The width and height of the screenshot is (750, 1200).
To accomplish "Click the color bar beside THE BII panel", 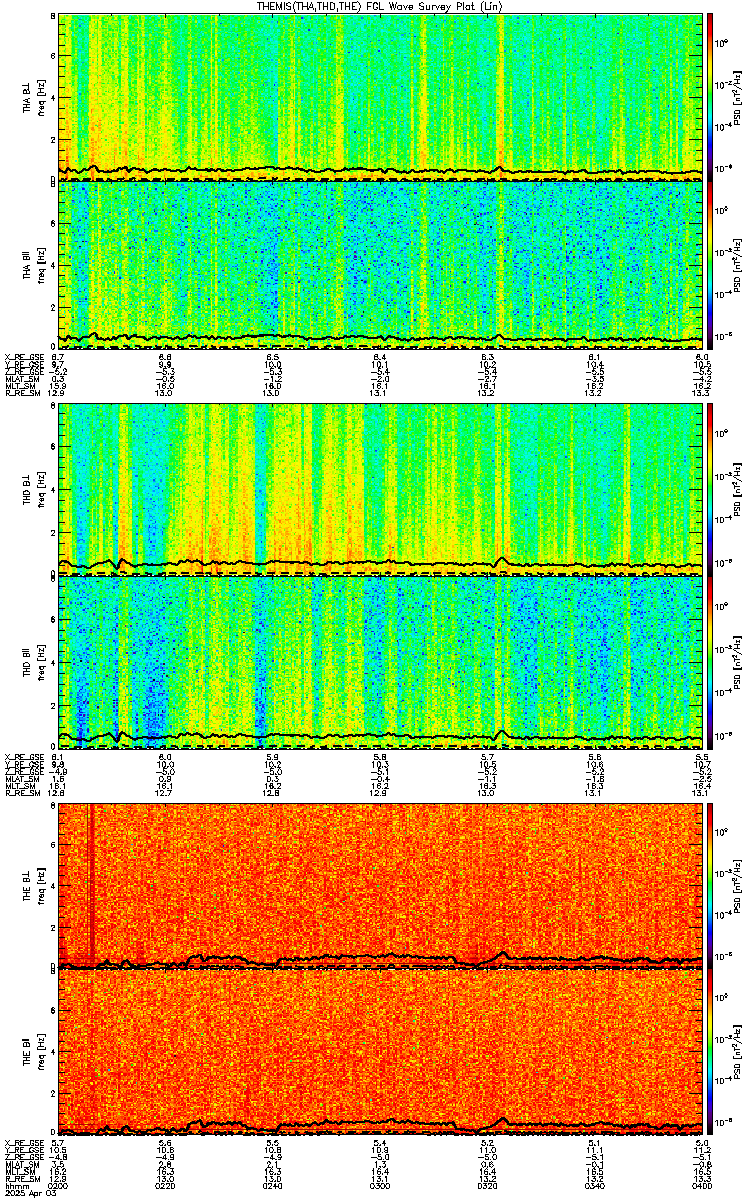I will tap(710, 1052).
